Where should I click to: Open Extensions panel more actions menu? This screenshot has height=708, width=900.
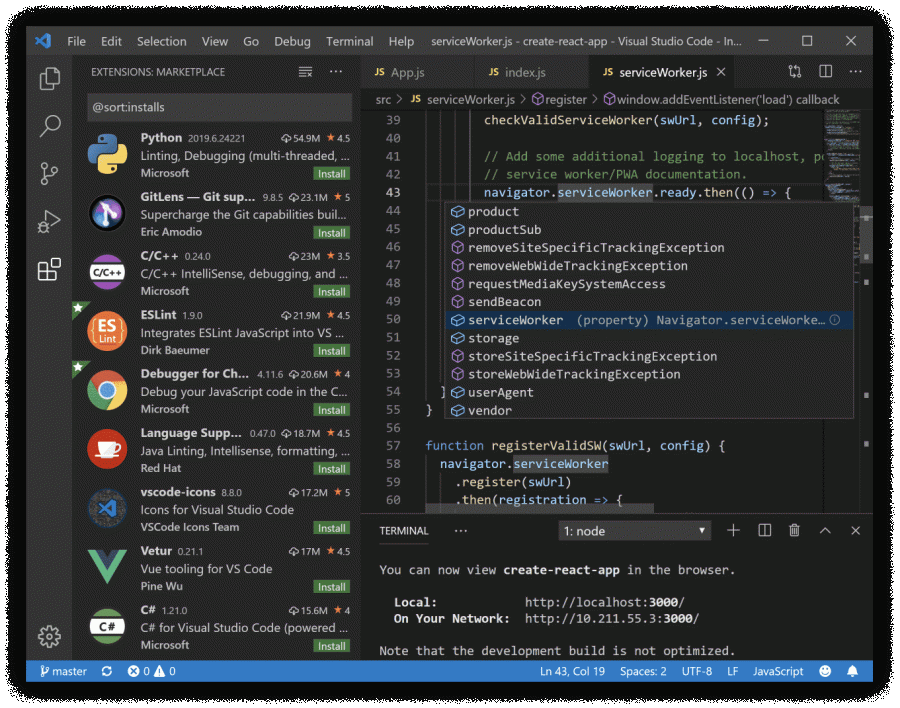[x=336, y=72]
